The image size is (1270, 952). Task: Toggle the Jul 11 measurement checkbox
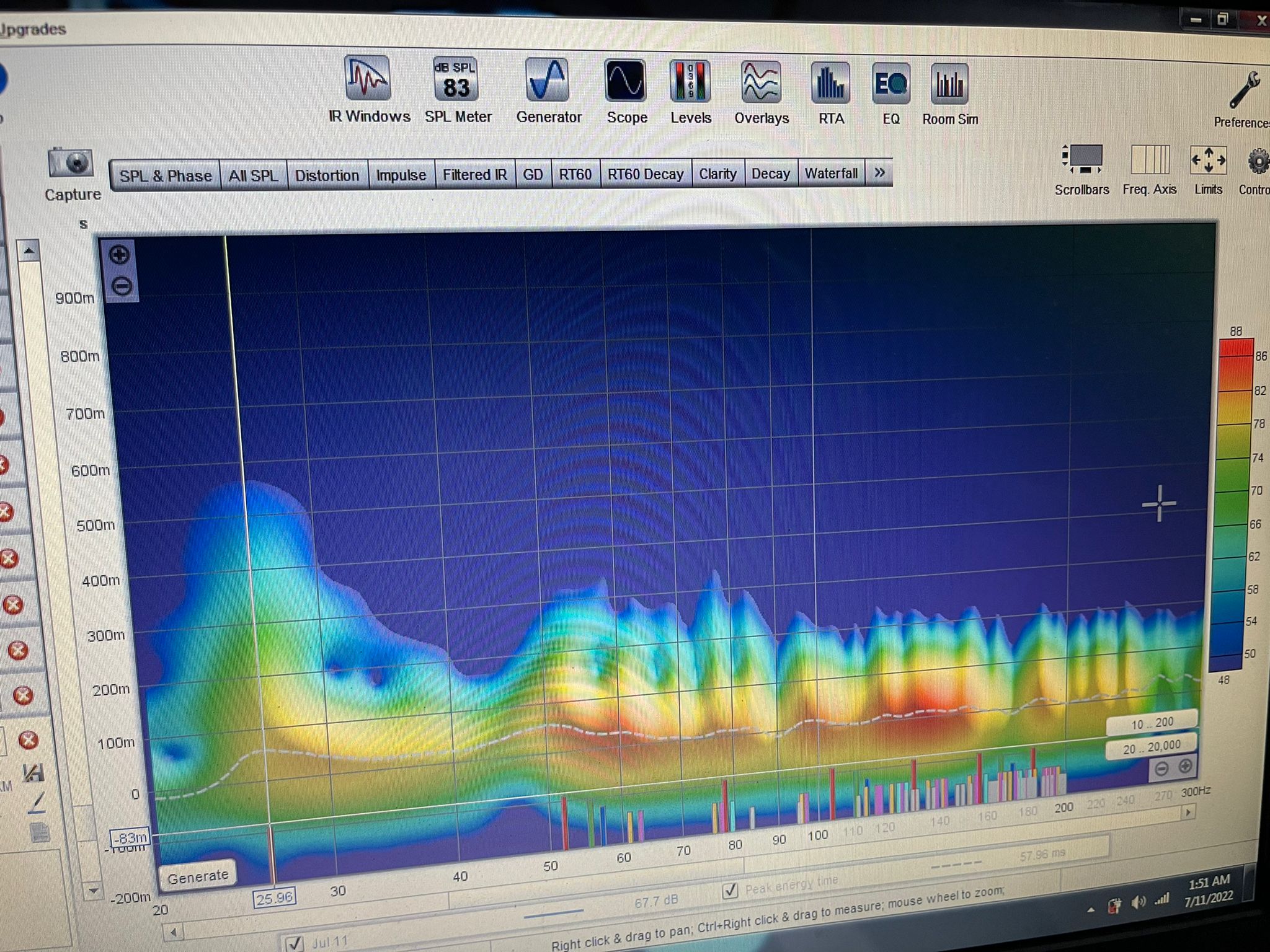pos(294,943)
